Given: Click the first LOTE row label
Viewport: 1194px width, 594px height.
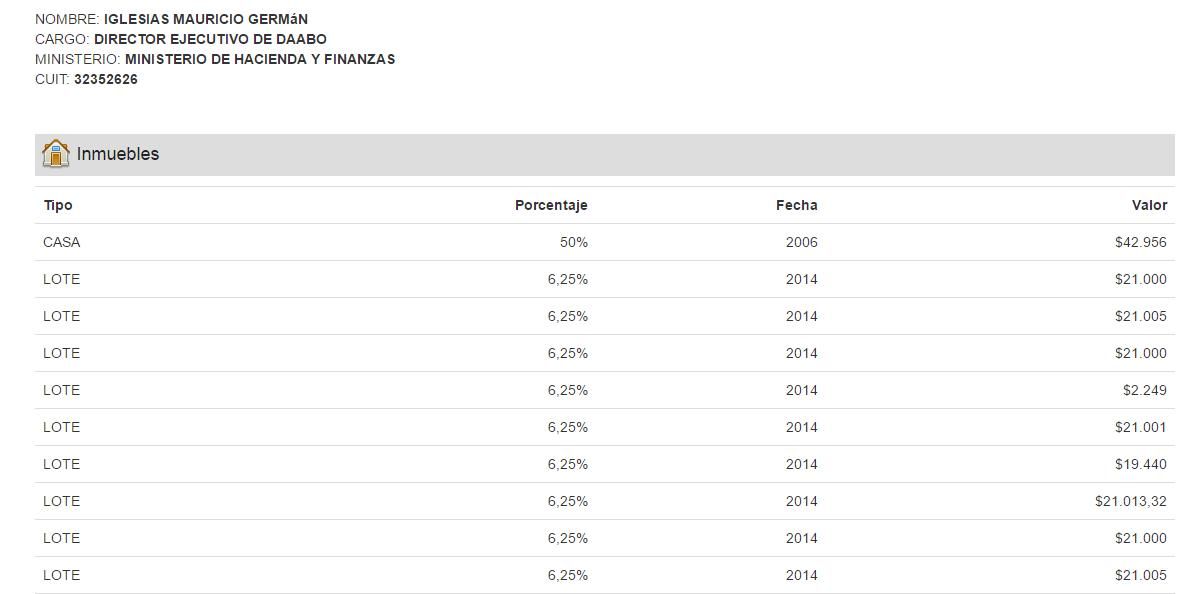Looking at the screenshot, I should point(62,279).
